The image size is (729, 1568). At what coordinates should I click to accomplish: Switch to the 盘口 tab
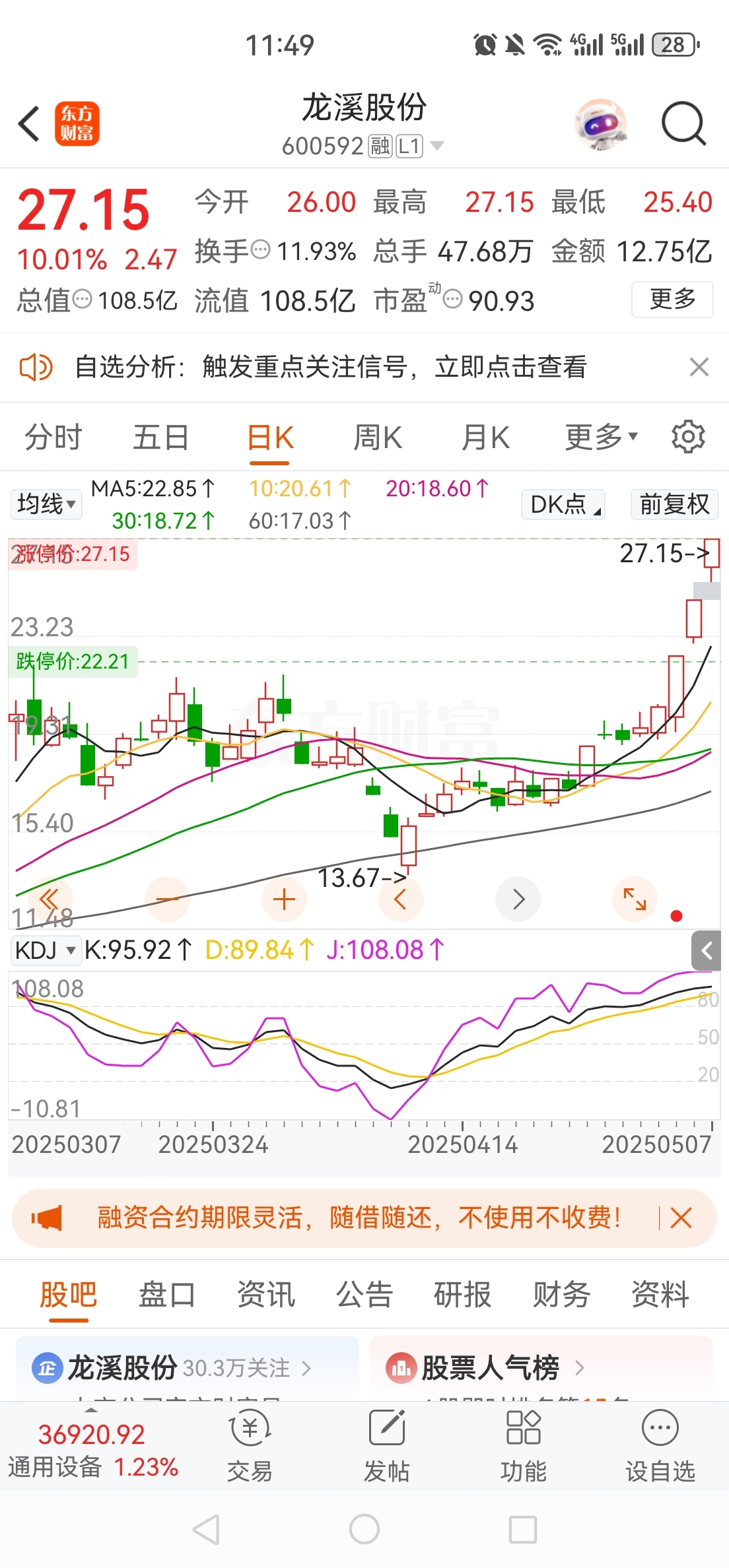[x=167, y=1295]
